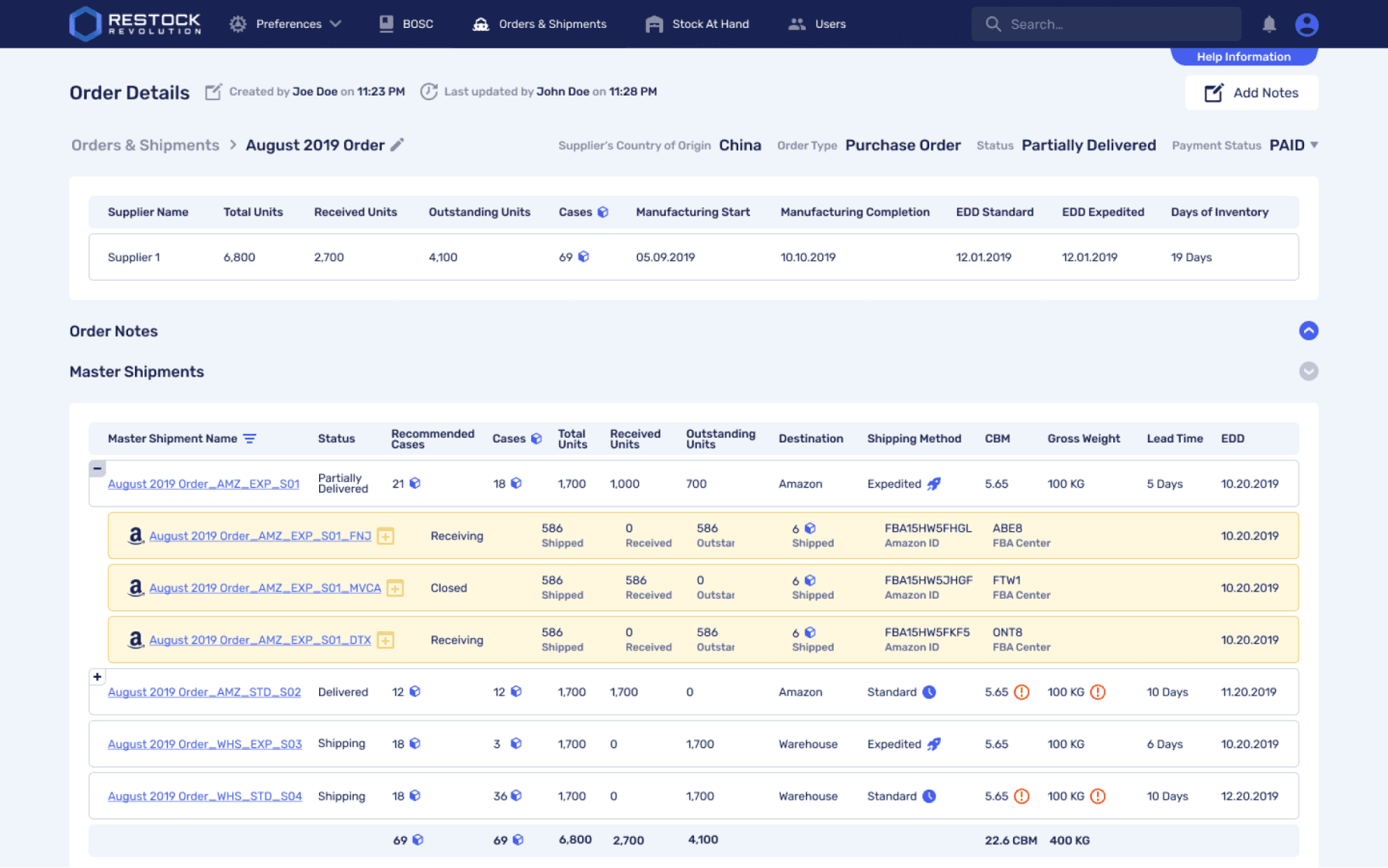Open August 2019 Order_AMZ_EXP_S01_DTX link
The image size is (1388, 868).
point(260,640)
